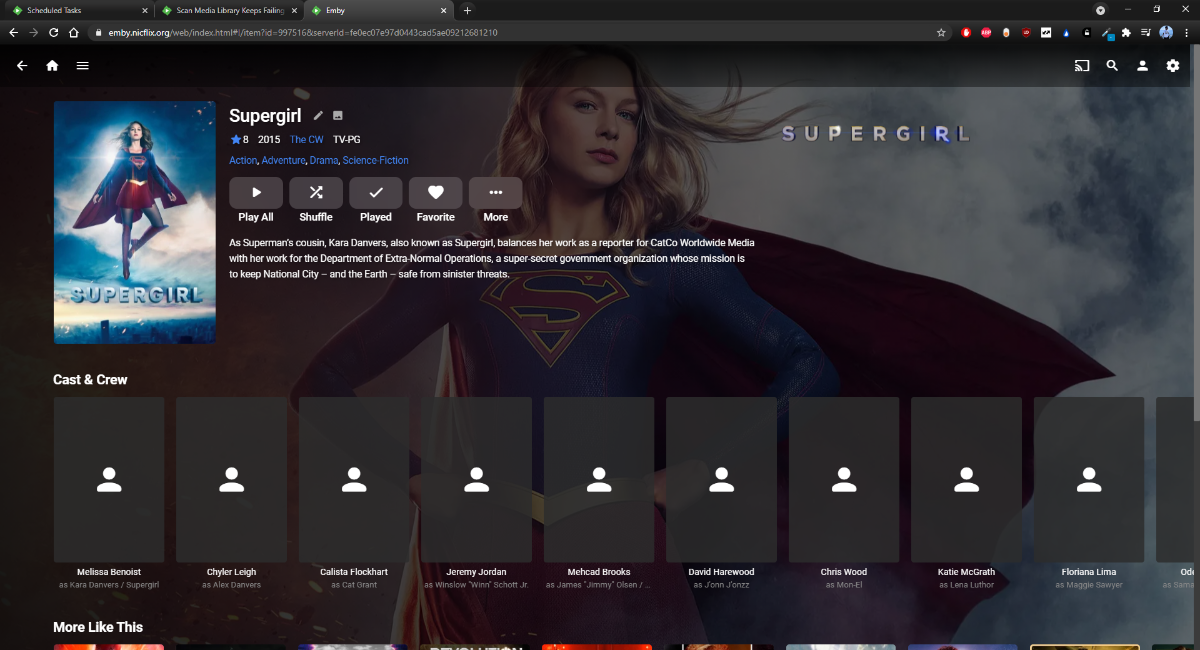Go to Emby home via house icon
This screenshot has width=1200, height=650.
[52, 66]
